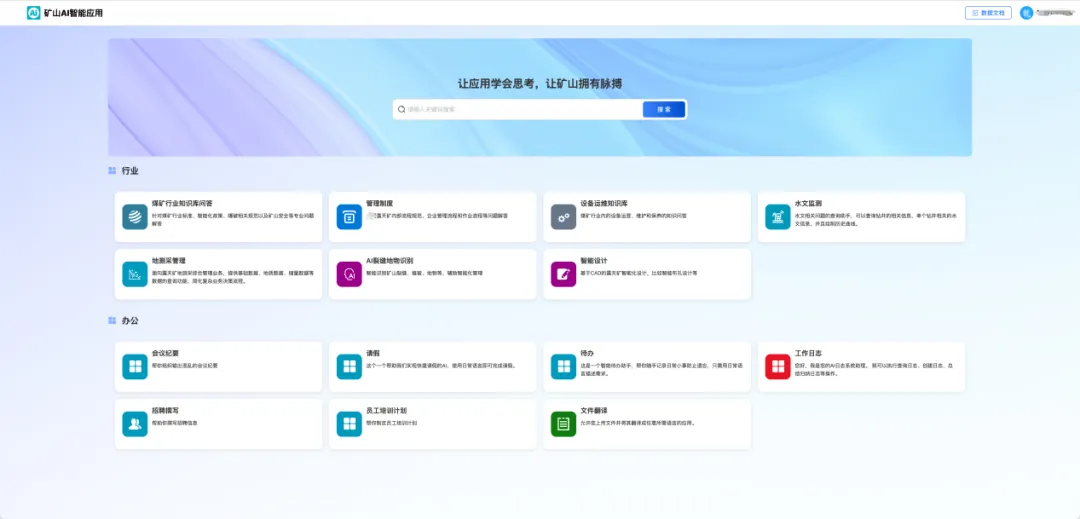Open the 智能设计 purple edit icon
Screen dimensions: 1080x519
click(563, 274)
